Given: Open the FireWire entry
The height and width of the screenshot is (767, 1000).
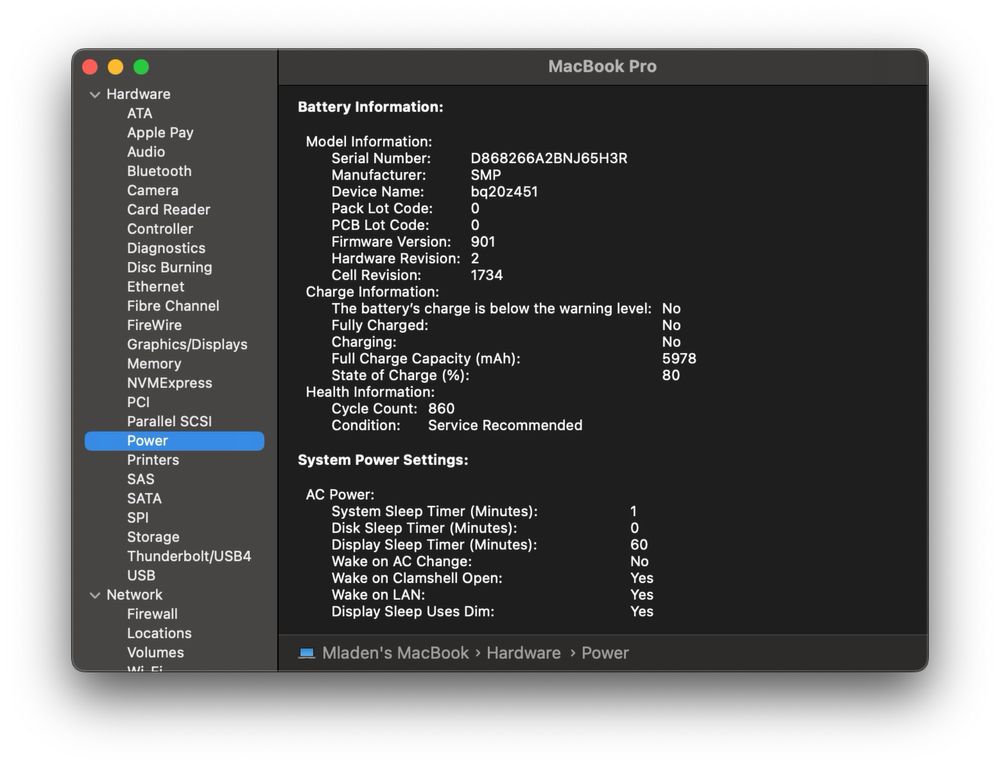Looking at the screenshot, I should pos(154,325).
